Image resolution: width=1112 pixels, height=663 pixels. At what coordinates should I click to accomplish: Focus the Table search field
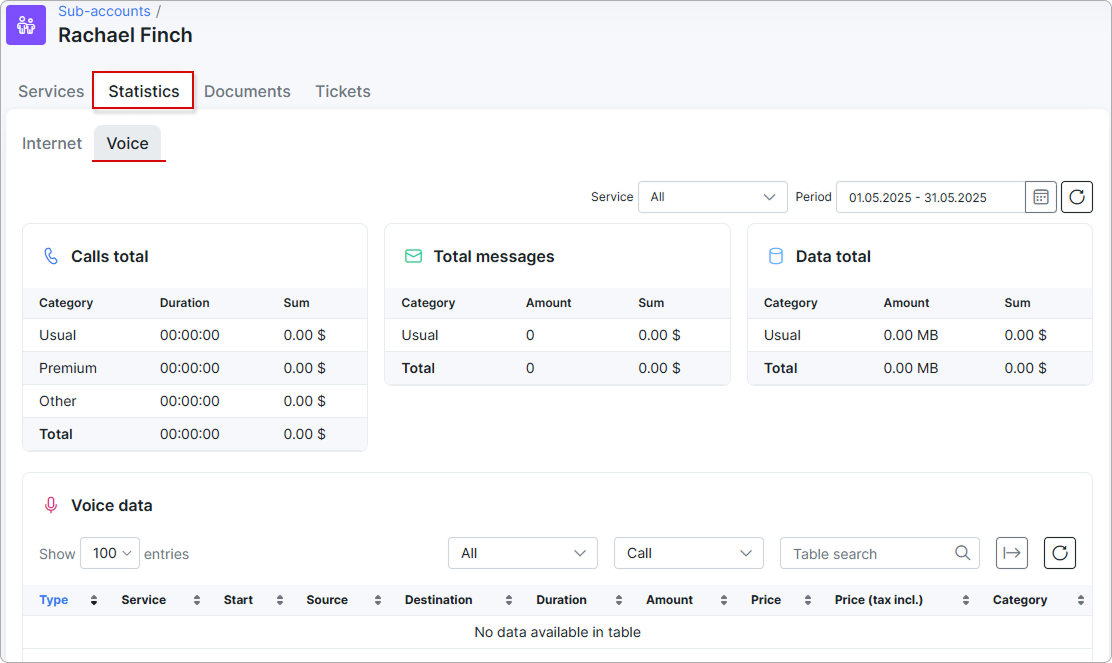pos(879,553)
